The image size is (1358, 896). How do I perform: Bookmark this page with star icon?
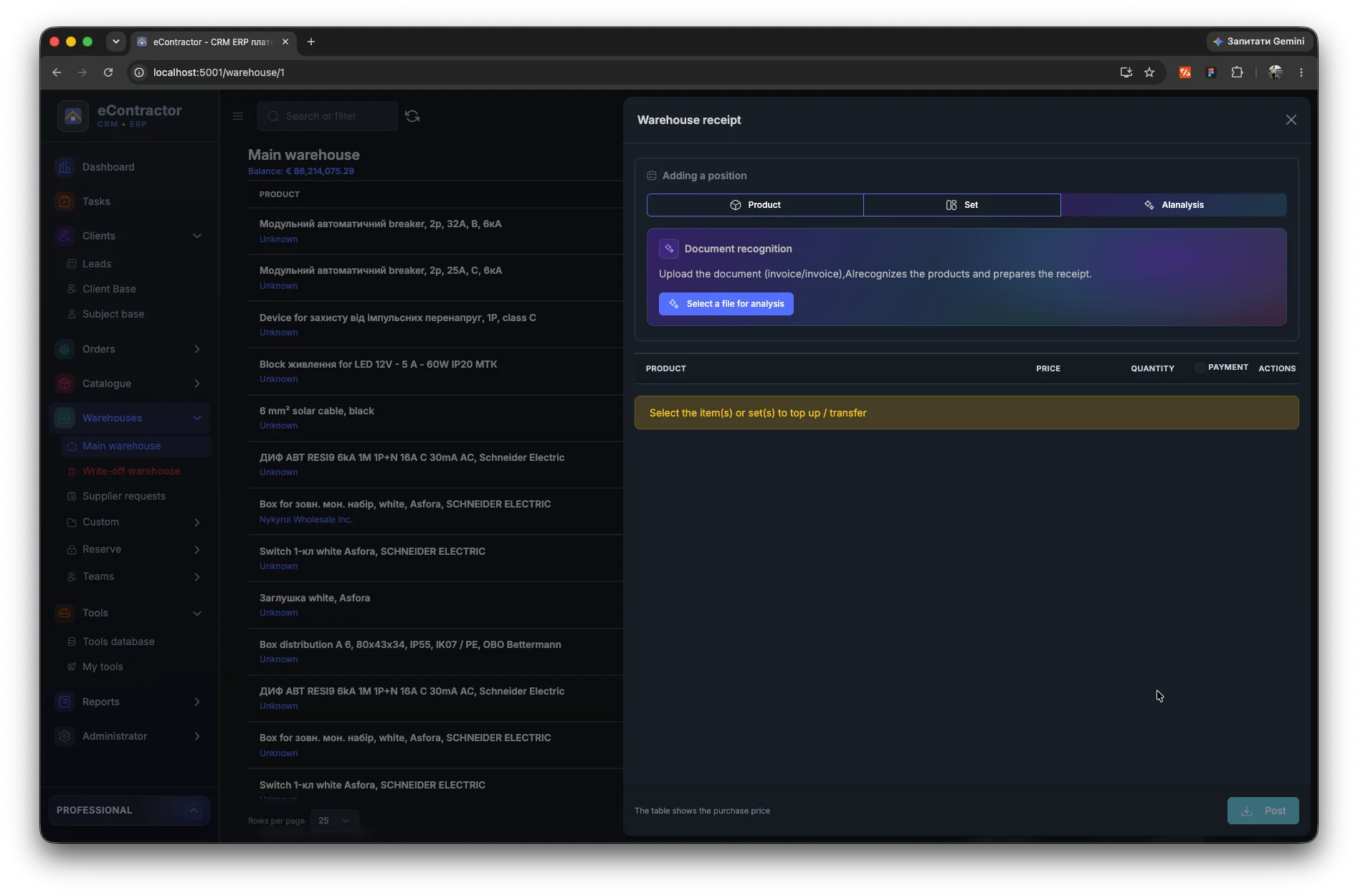click(1149, 72)
